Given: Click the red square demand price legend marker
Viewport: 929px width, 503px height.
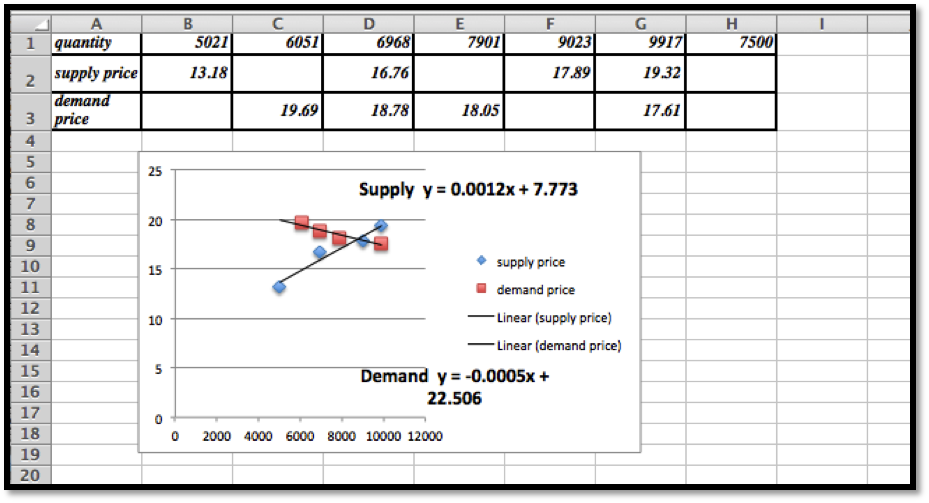Looking at the screenshot, I should [481, 290].
